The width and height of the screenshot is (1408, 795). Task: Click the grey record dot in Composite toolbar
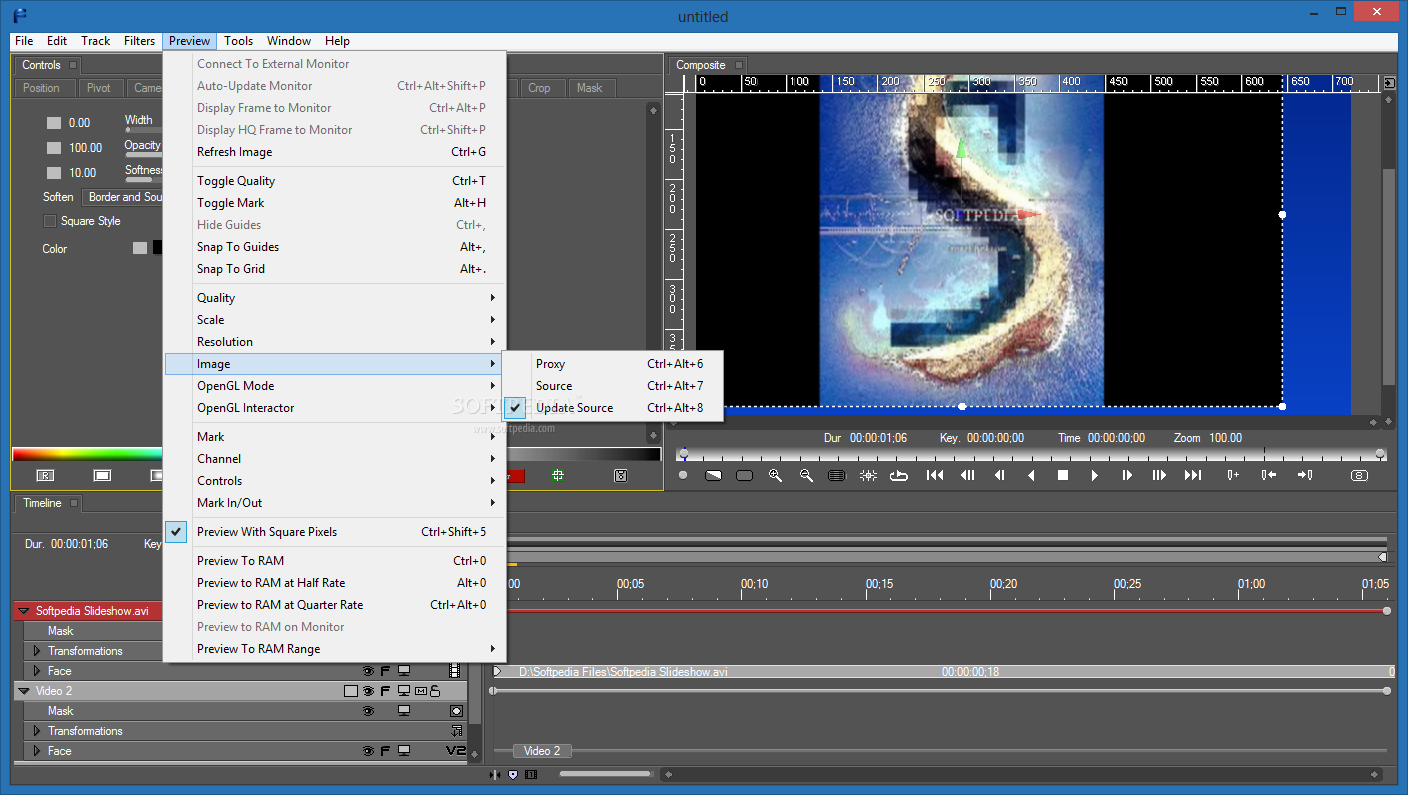683,476
